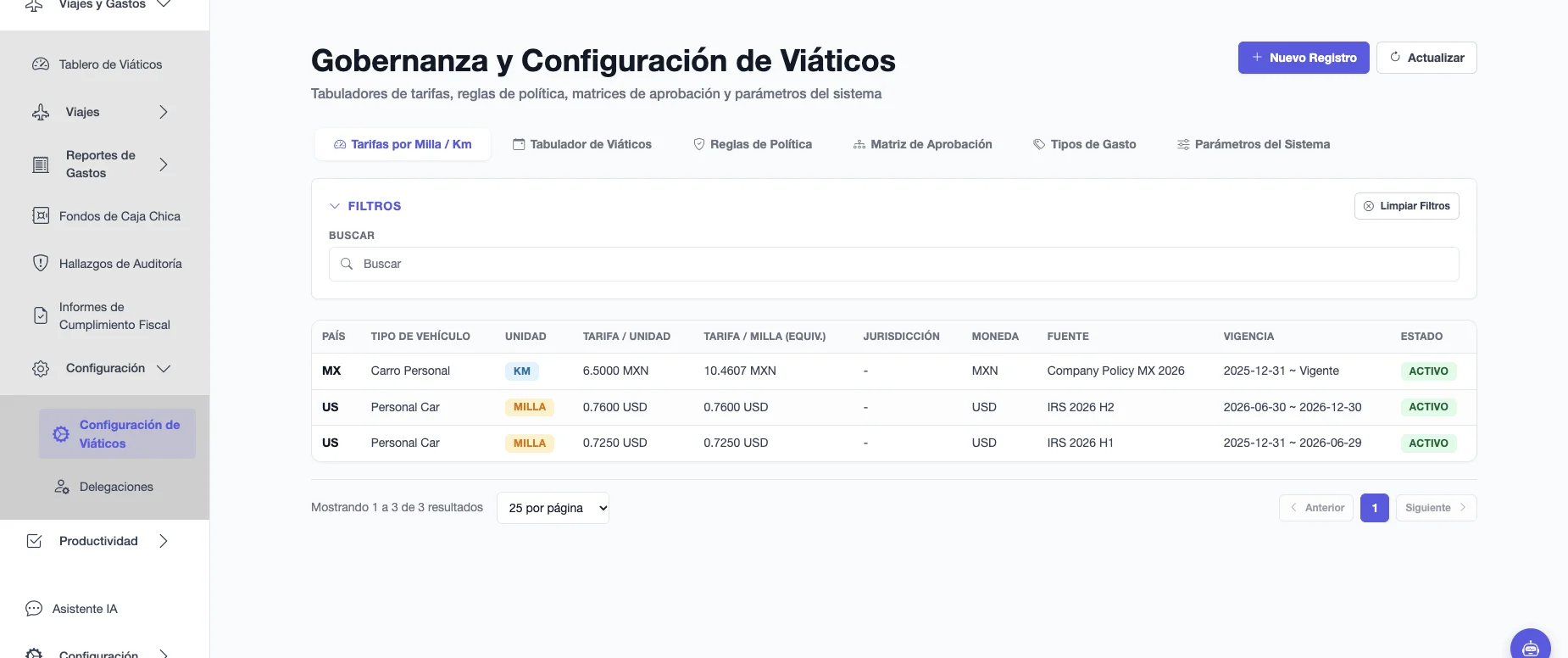Select the Tarifas por Milla / Km tab
Viewport: 1568px width, 658px height.
[x=403, y=144]
